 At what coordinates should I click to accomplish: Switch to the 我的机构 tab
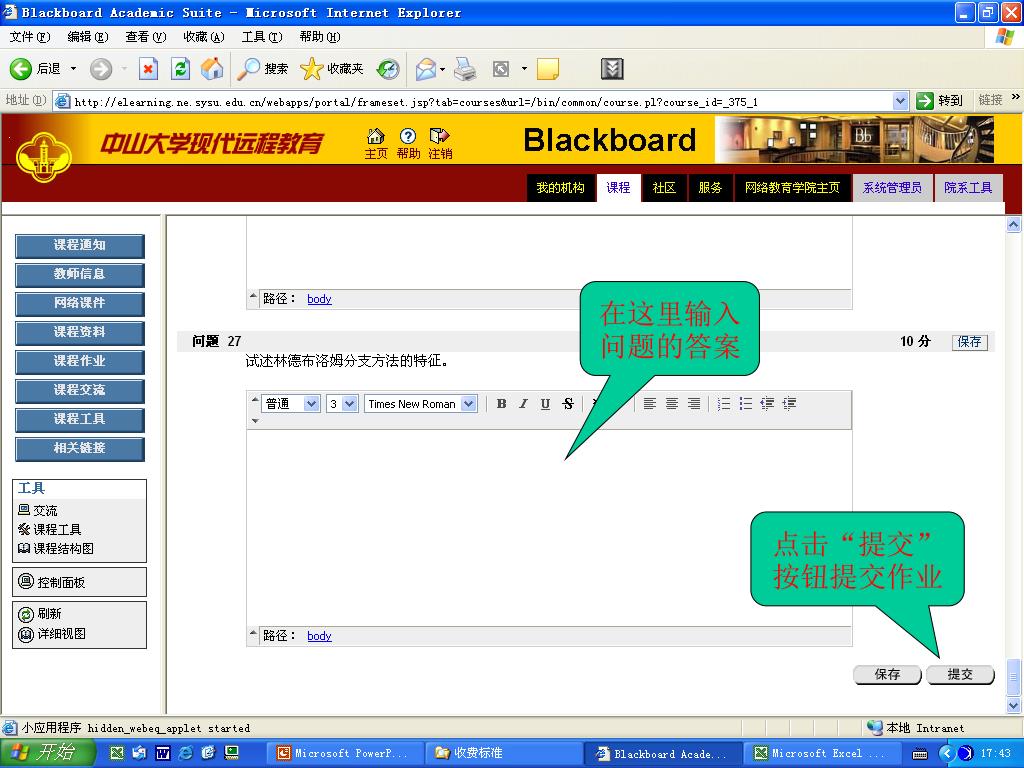(x=560, y=188)
